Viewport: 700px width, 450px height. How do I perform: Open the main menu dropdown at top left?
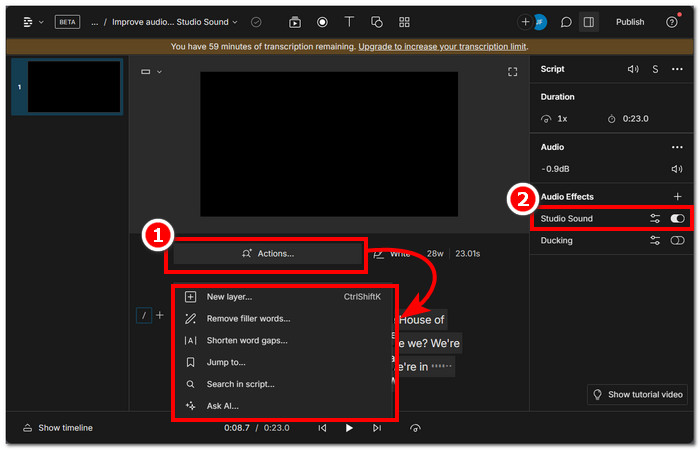point(33,21)
